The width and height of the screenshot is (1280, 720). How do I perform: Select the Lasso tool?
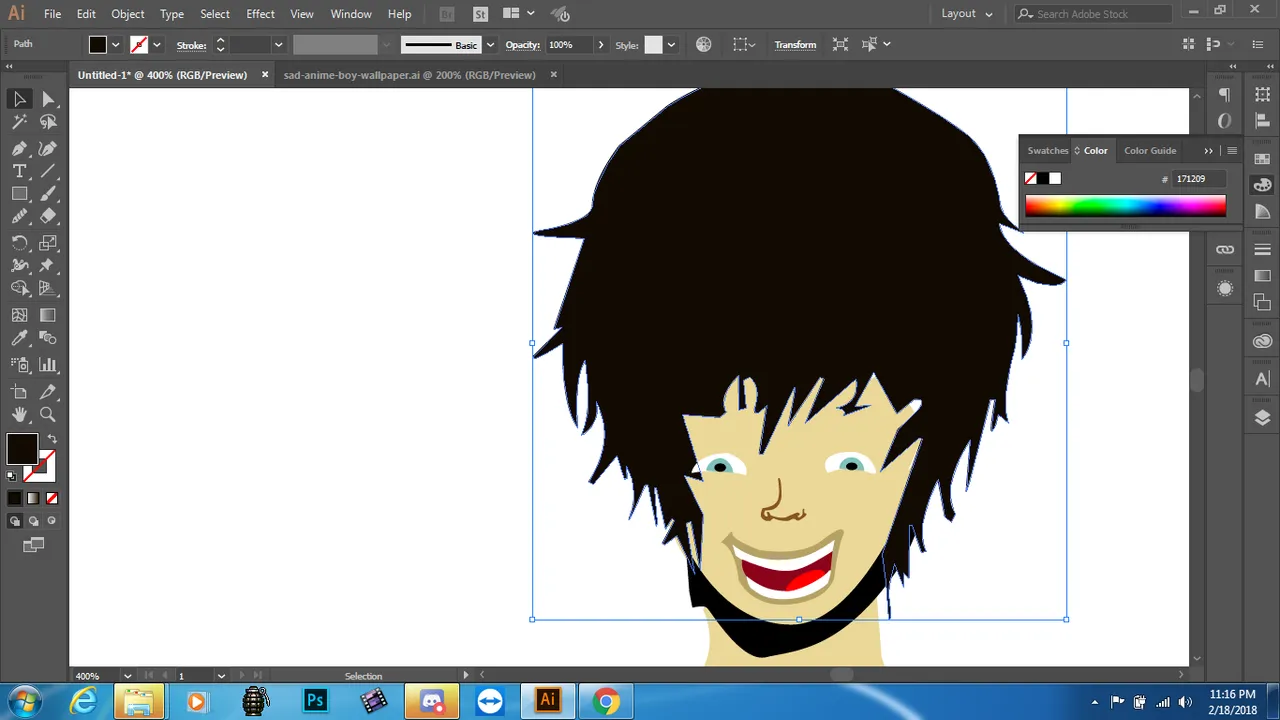[48, 122]
